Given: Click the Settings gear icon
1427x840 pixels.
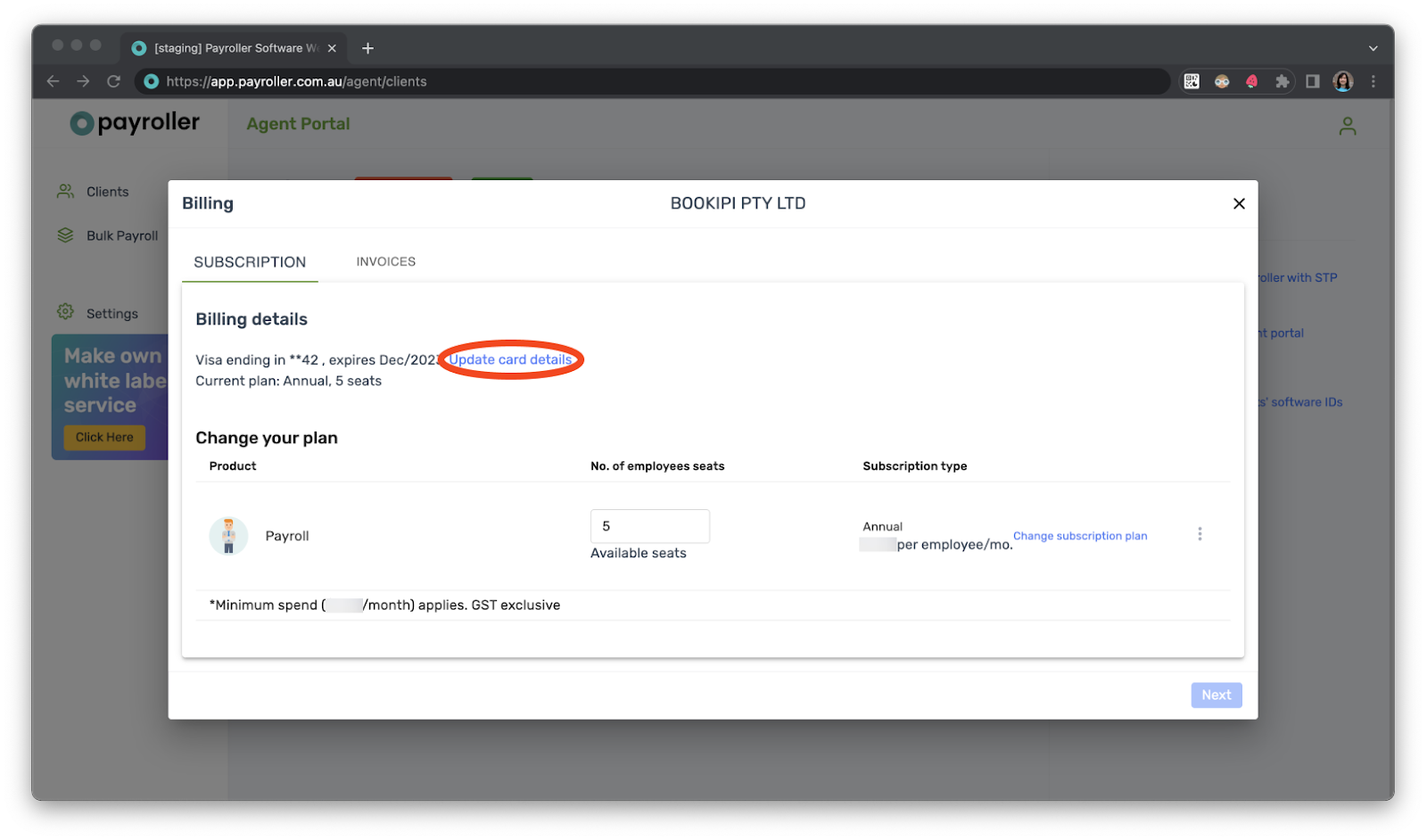Looking at the screenshot, I should [66, 312].
